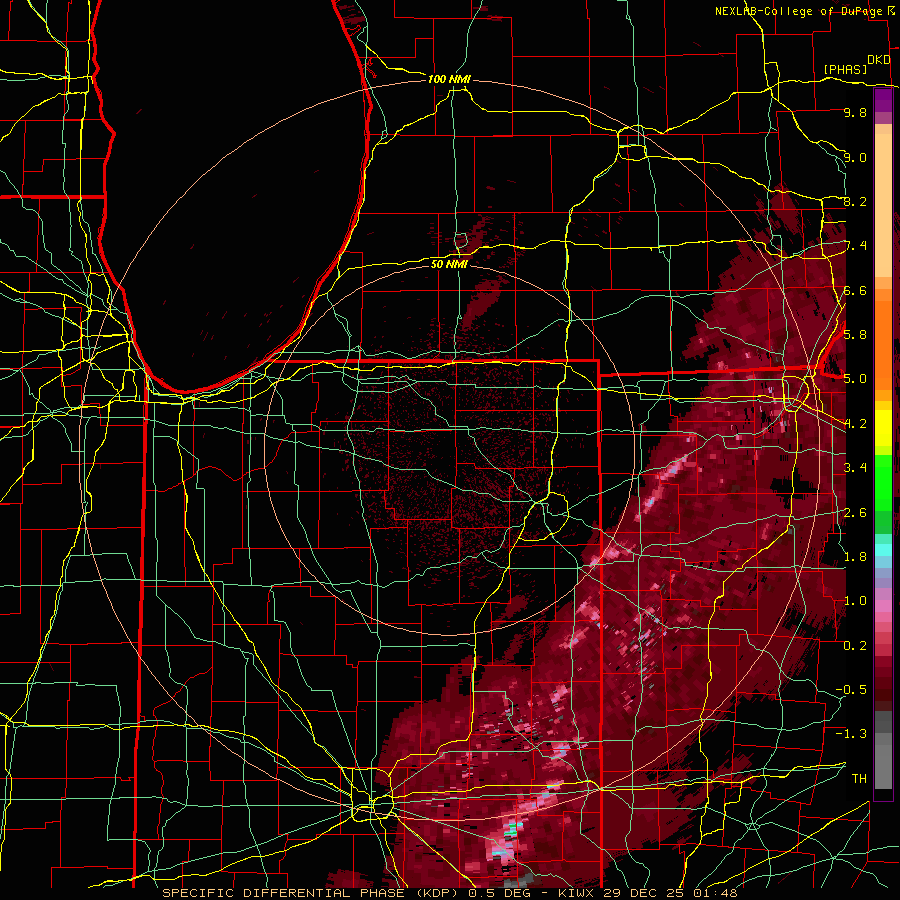Click the -0.5 scale value
900x900 pixels.
pos(851,690)
